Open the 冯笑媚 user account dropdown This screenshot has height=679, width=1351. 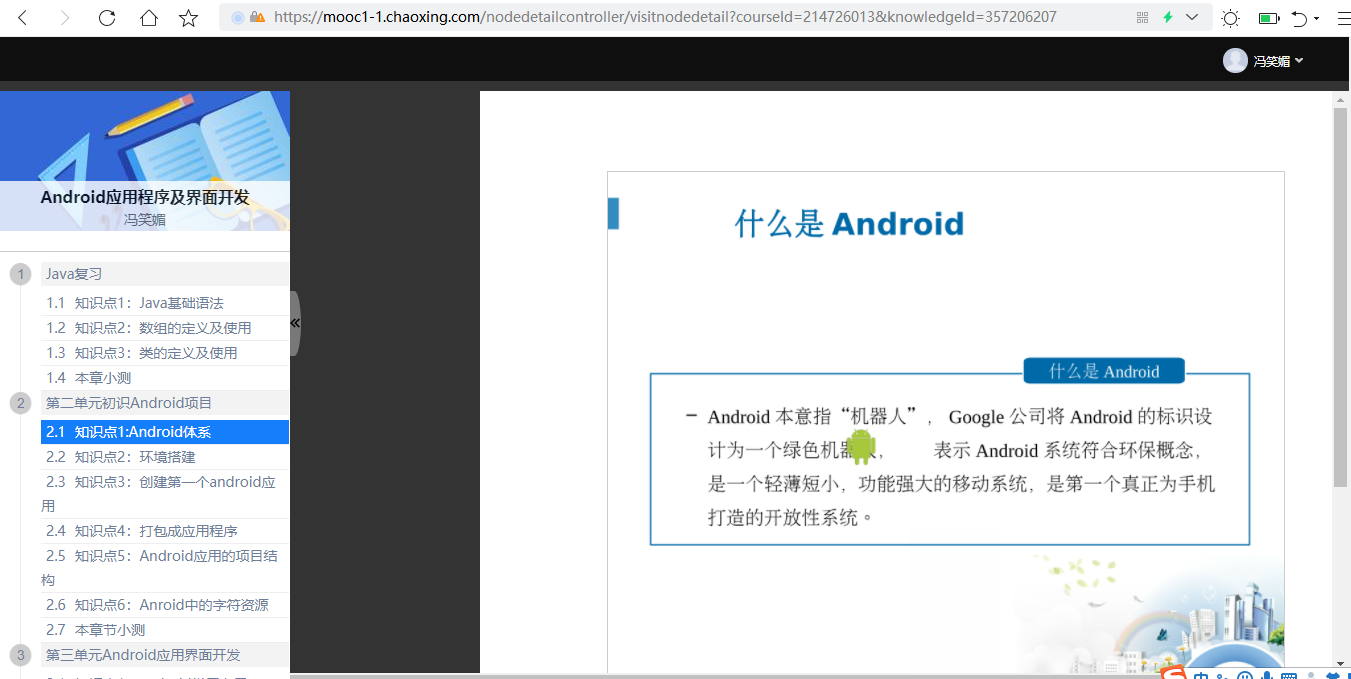tap(1264, 61)
